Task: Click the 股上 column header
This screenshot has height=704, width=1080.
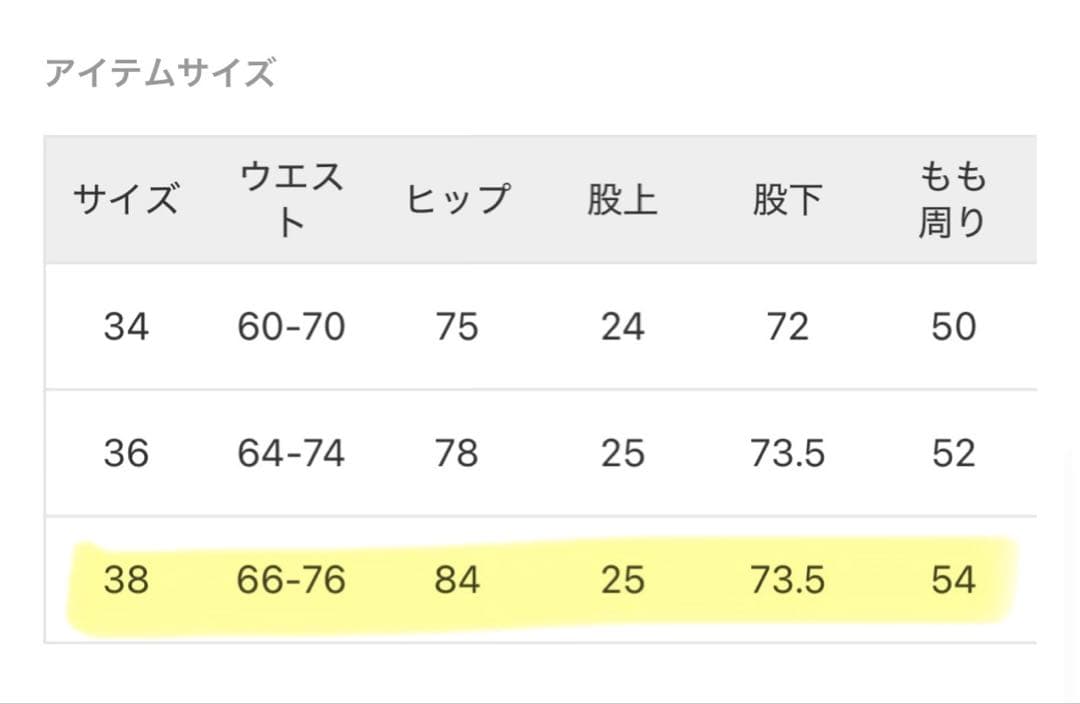Action: (x=622, y=200)
